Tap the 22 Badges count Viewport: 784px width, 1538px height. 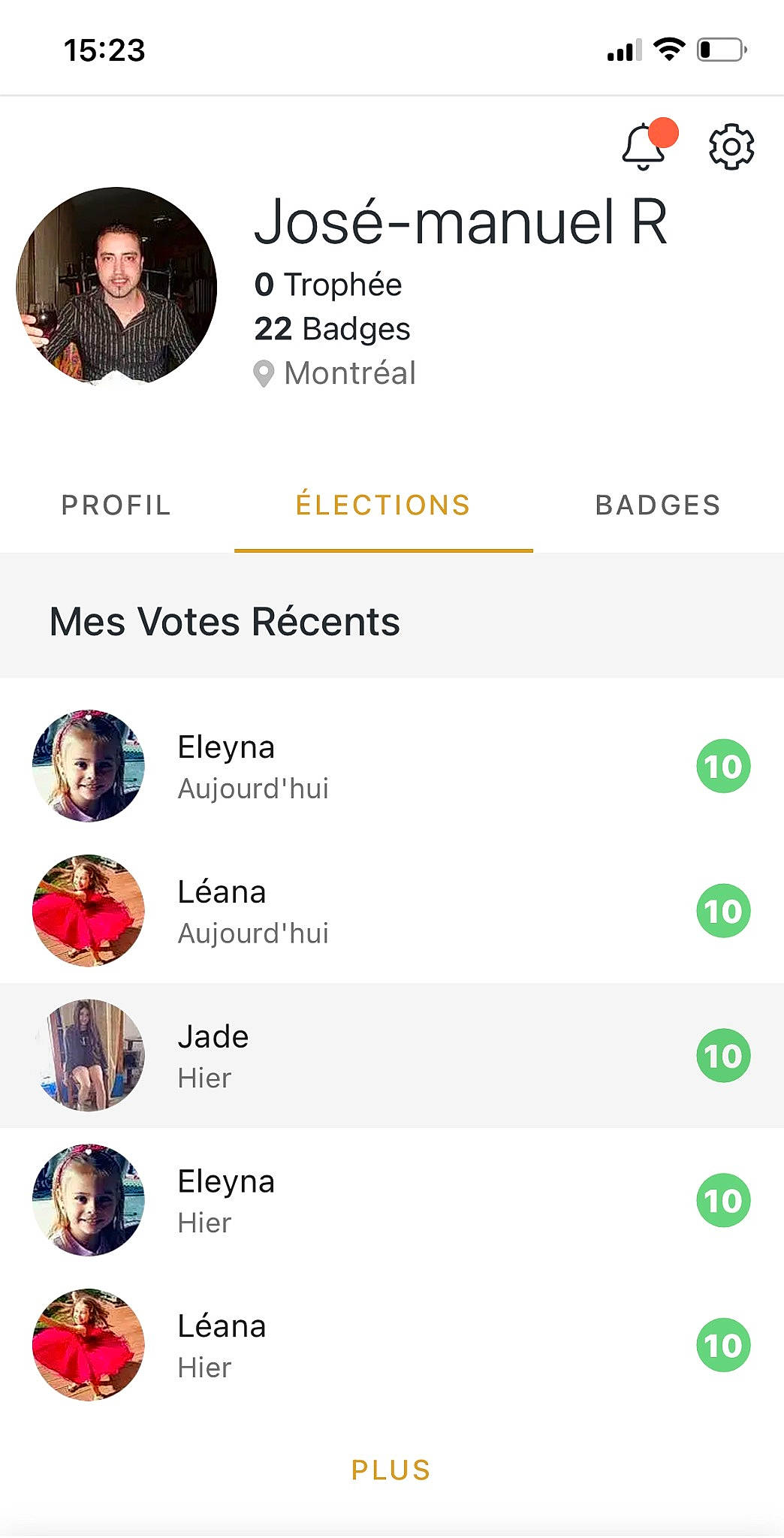[x=332, y=329]
